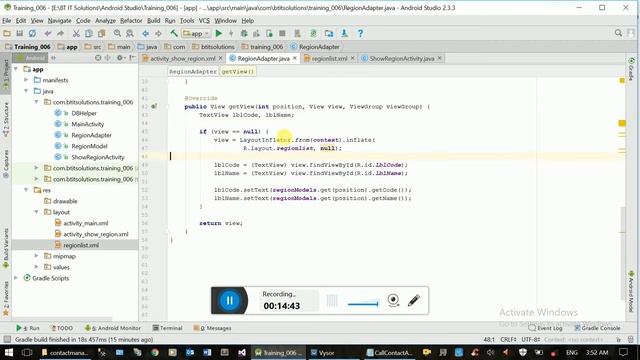Open the app run configuration dropdown
Image resolution: width=640 pixels, height=360 pixels.
196,33
